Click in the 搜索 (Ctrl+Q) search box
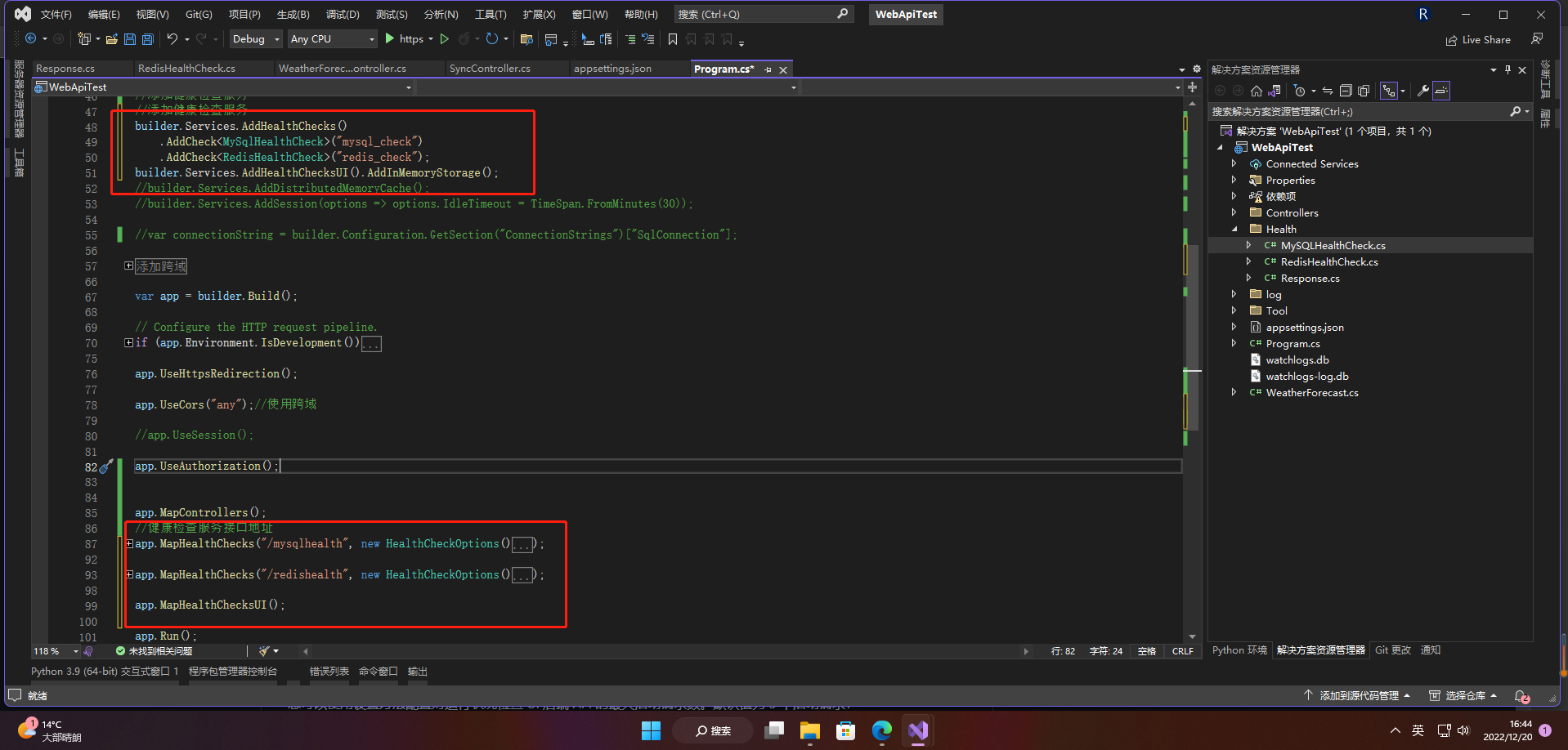The width and height of the screenshot is (1568, 750). pyautogui.click(x=764, y=14)
